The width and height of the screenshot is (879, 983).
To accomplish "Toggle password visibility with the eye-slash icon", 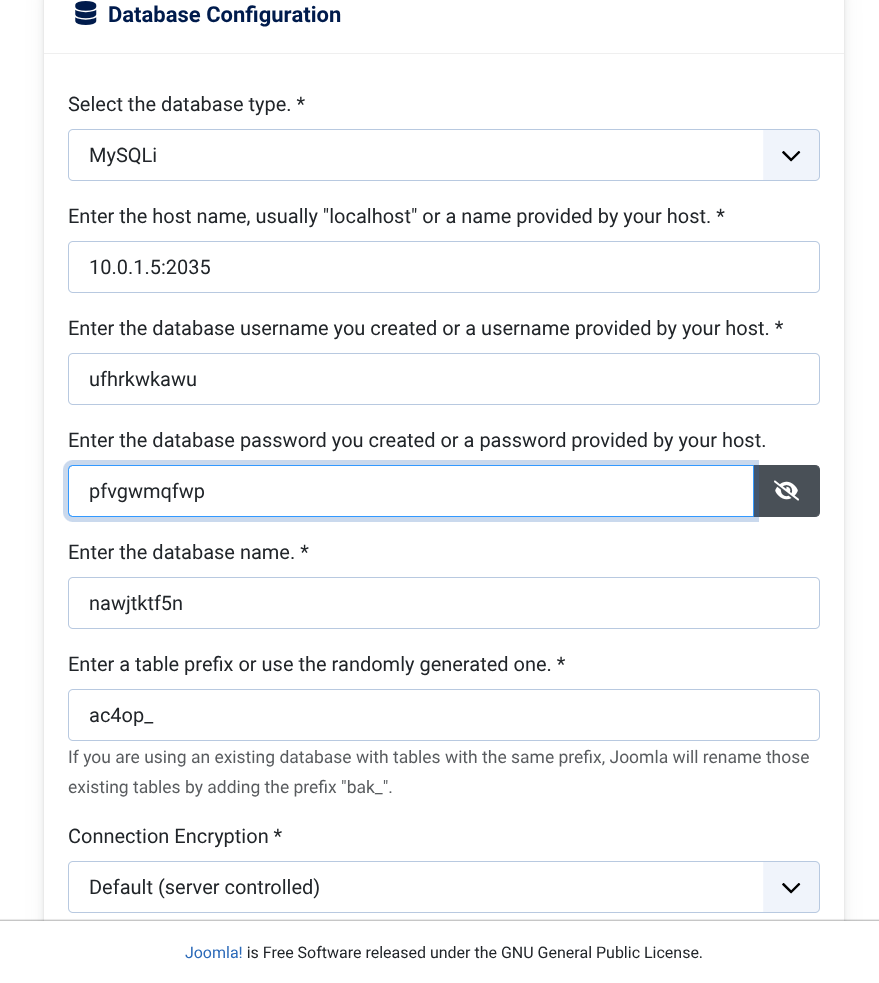I will 787,491.
